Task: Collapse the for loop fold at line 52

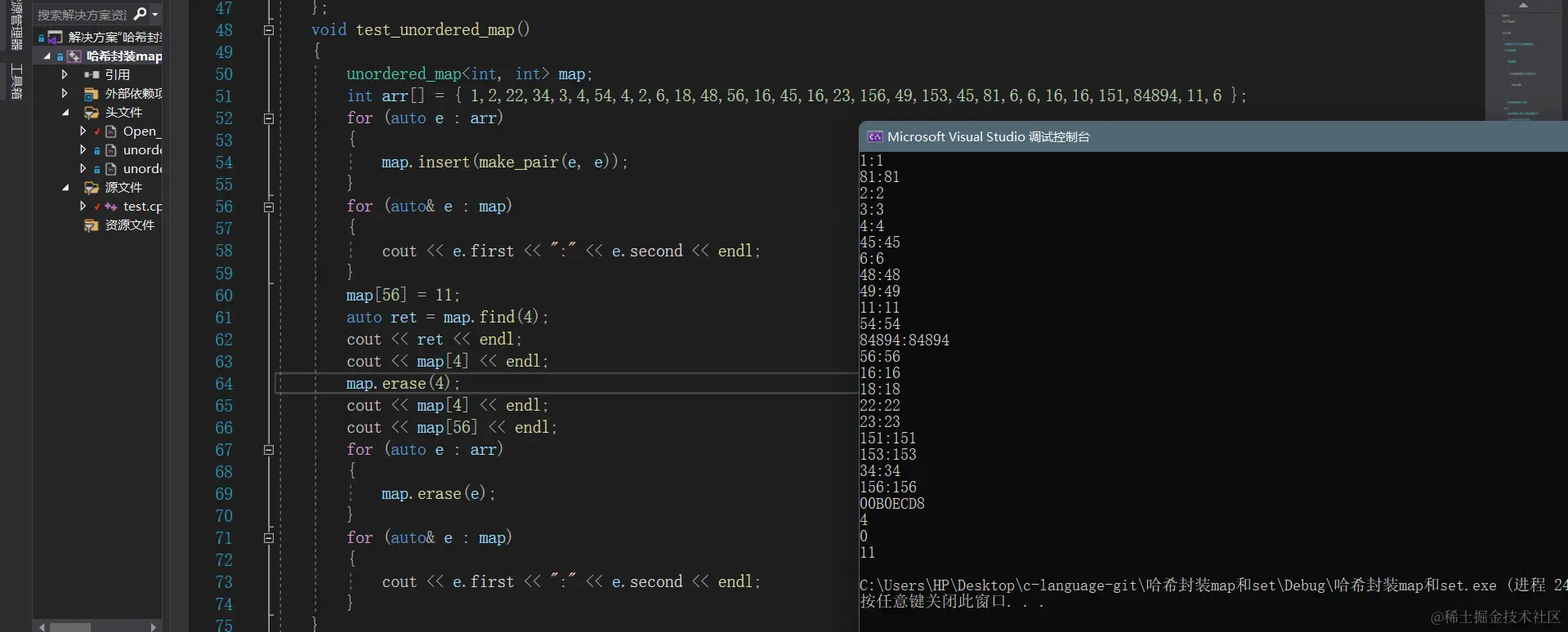Action: 268,118
